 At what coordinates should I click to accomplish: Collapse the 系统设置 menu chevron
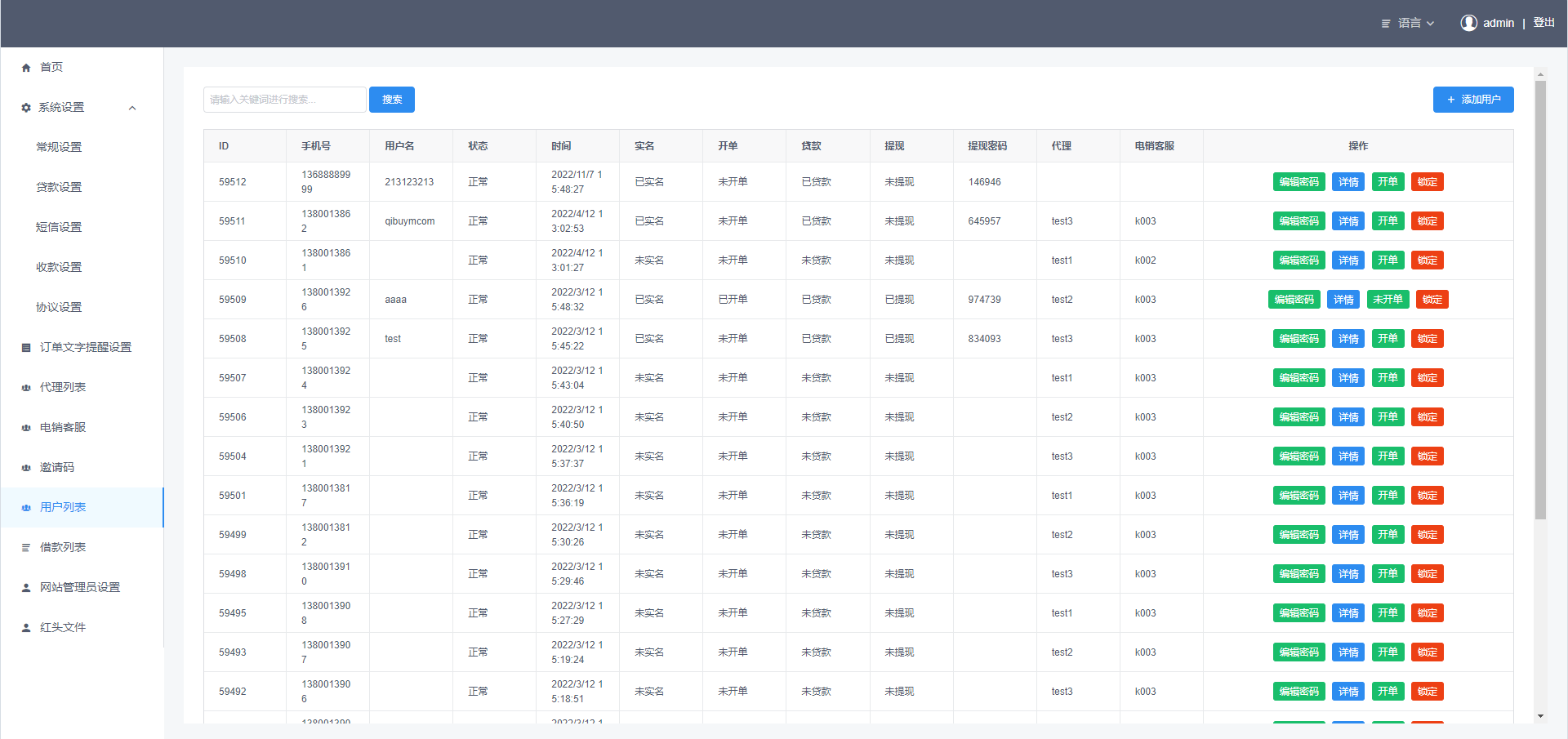pos(132,108)
